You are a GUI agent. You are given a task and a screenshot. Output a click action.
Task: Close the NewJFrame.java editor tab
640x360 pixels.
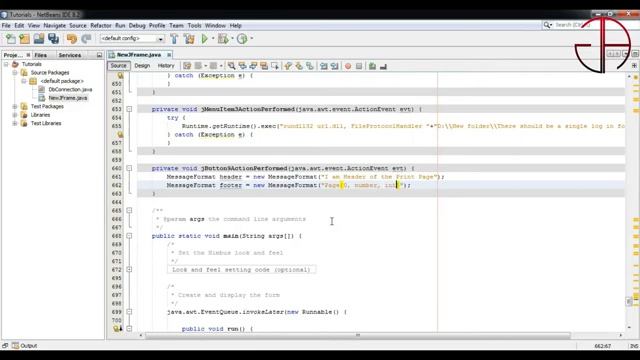tap(169, 55)
